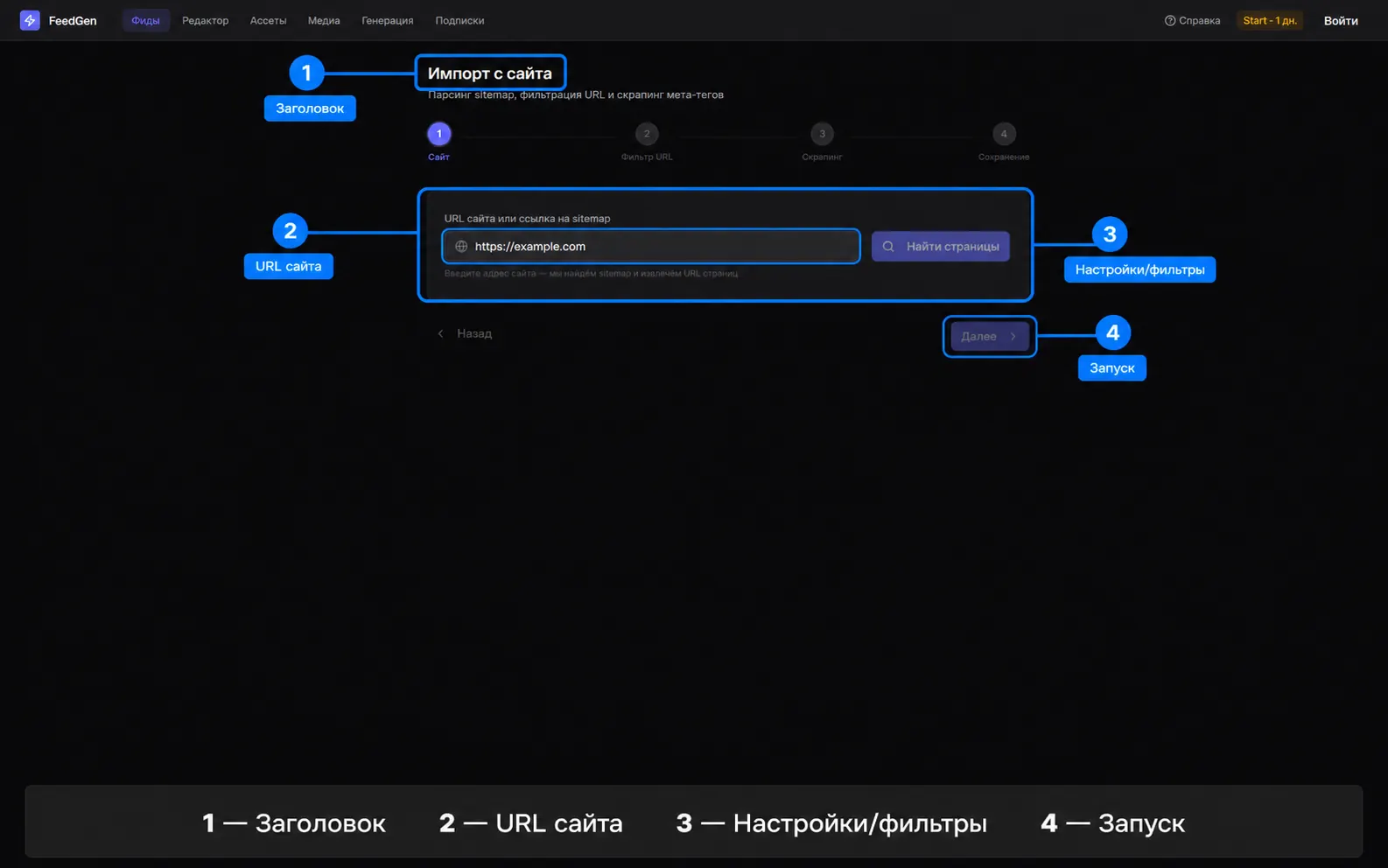The height and width of the screenshot is (868, 1388).
Task: Click the left chevron beside Назад
Action: click(440, 333)
